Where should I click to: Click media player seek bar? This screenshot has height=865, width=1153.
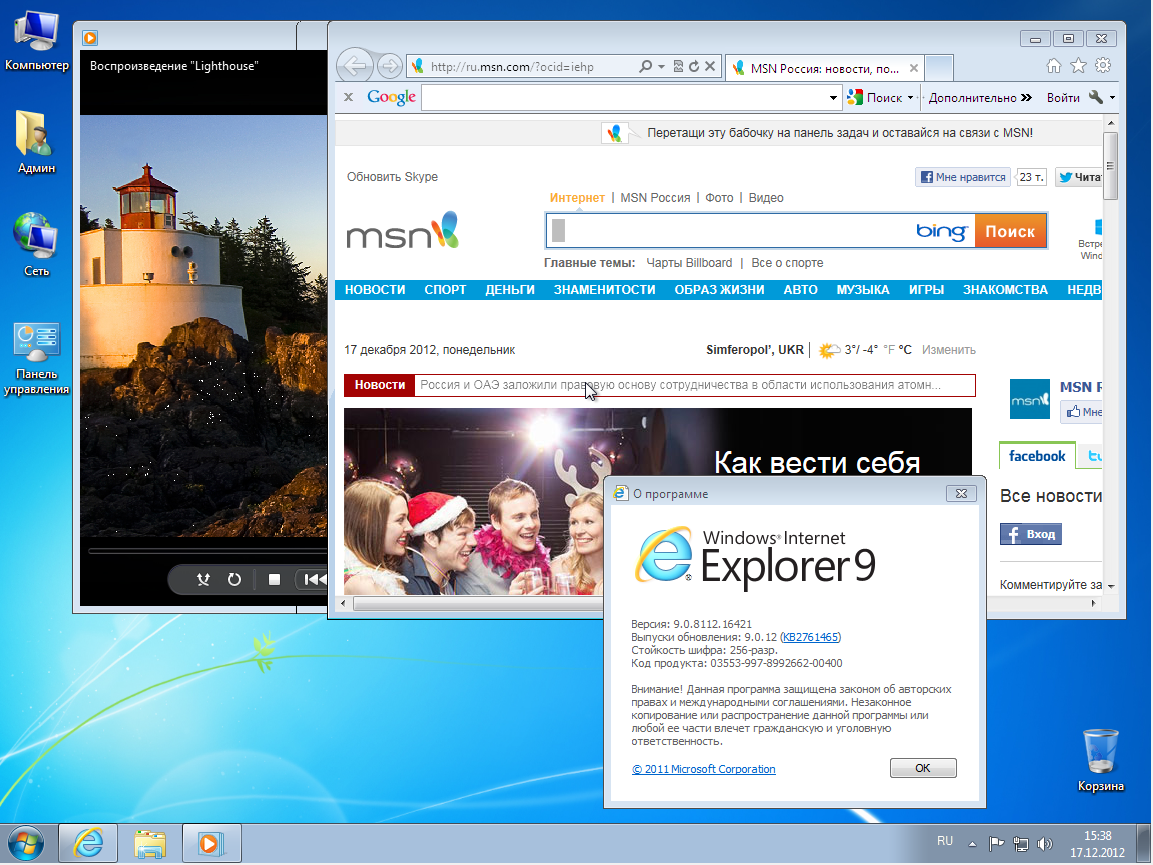tap(207, 550)
